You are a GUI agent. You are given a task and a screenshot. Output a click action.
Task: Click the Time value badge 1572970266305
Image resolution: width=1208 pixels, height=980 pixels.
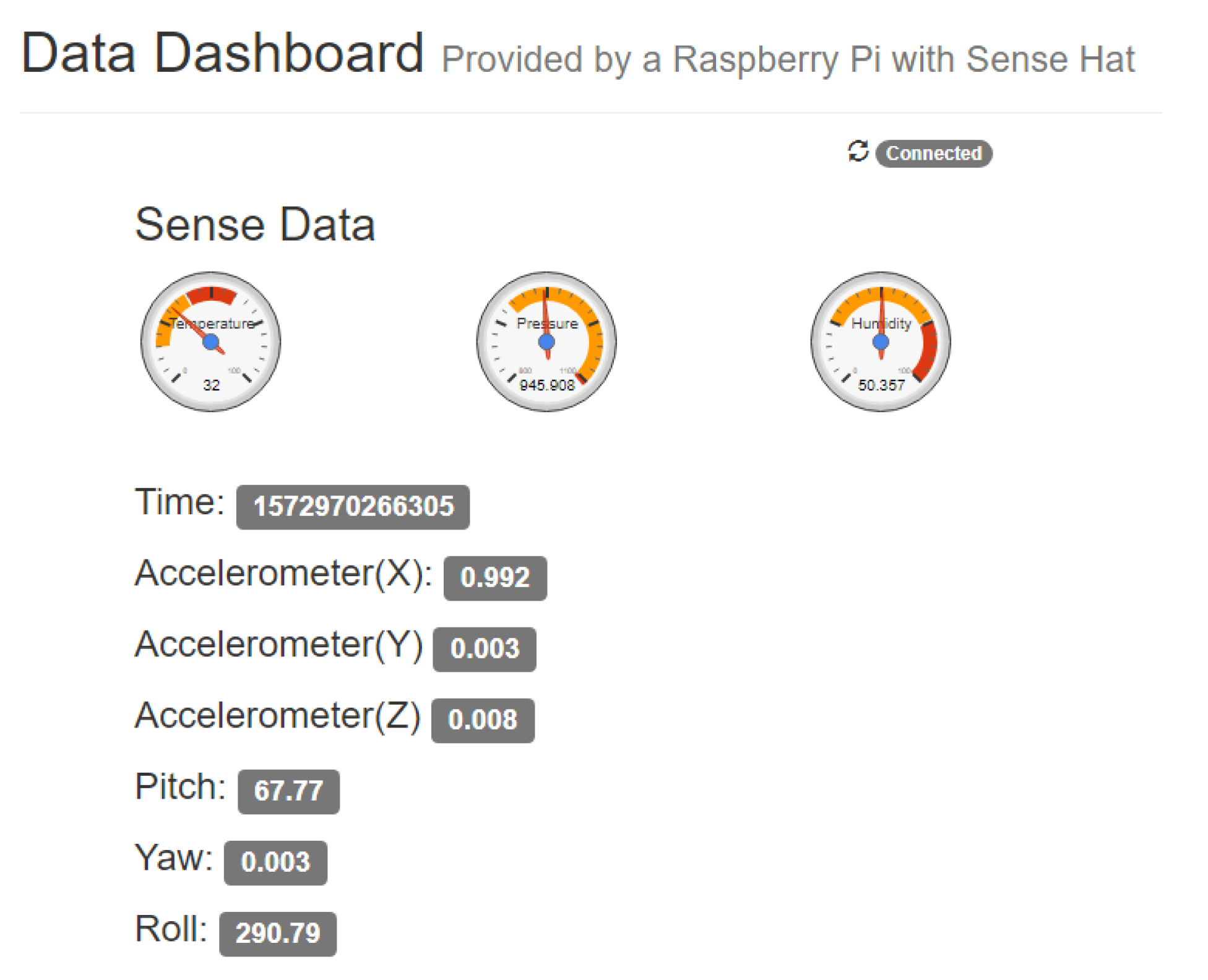click(x=353, y=507)
